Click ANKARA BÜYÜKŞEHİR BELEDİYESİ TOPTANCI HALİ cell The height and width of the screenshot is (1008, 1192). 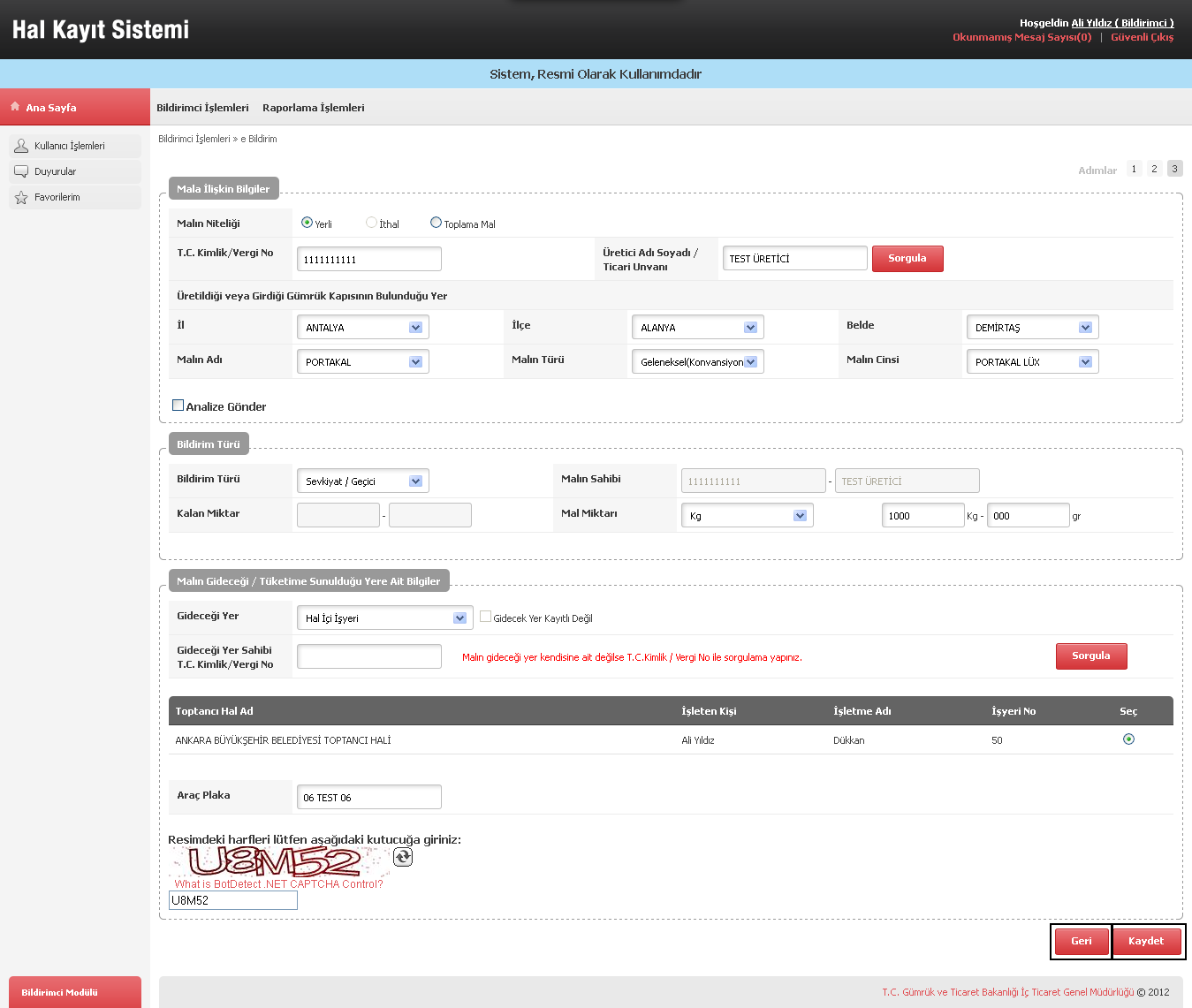coord(283,740)
